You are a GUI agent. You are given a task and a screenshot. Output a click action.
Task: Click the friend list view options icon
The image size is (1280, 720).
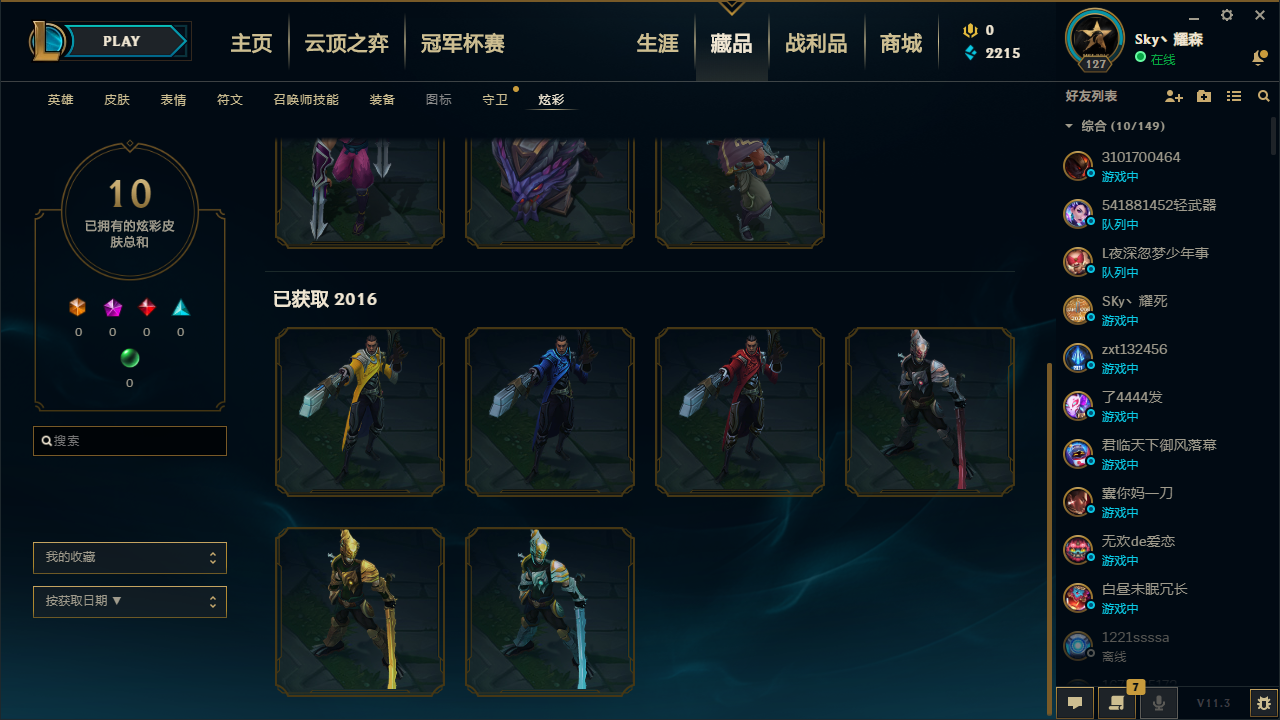click(x=1234, y=96)
